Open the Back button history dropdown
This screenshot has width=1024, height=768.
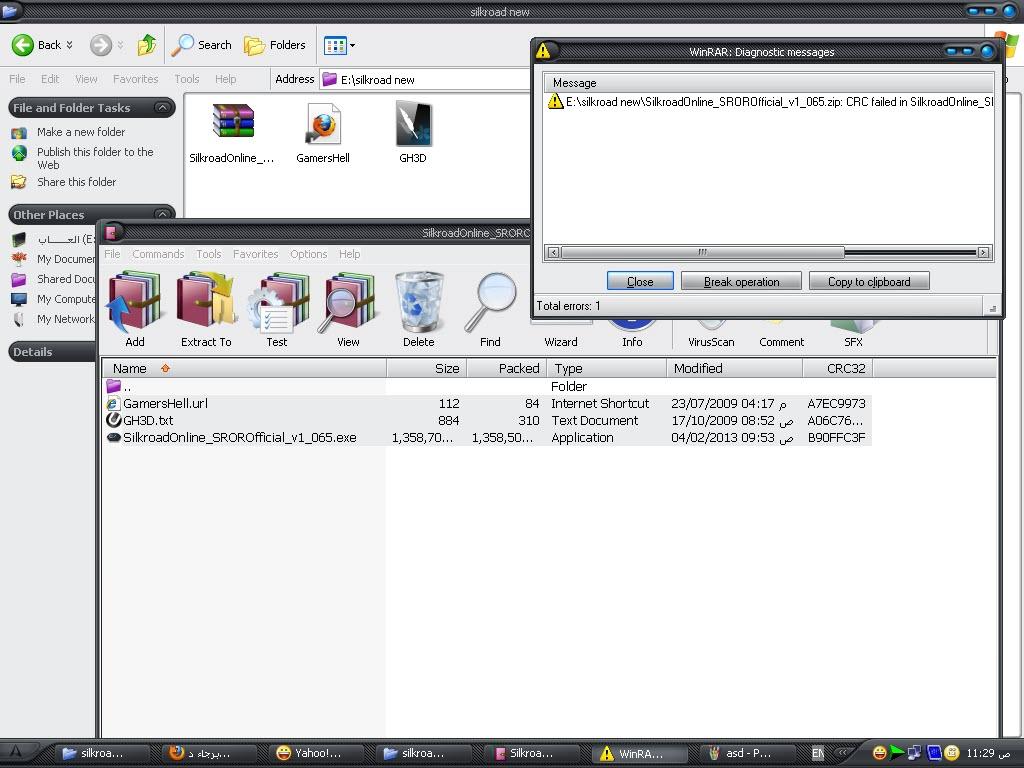pos(69,45)
